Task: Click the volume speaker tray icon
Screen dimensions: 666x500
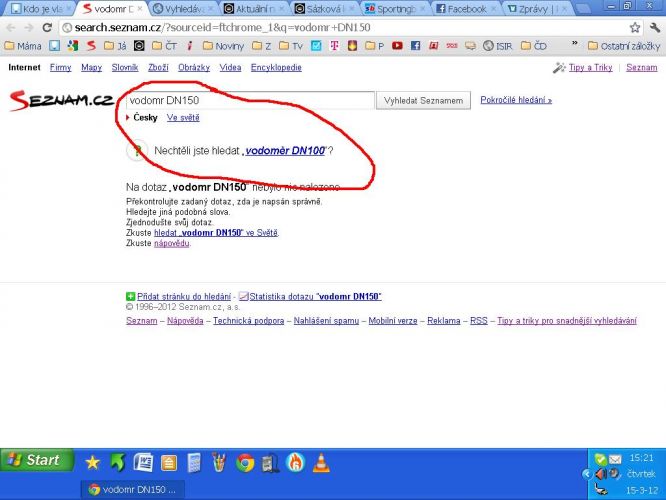Action: (x=601, y=473)
